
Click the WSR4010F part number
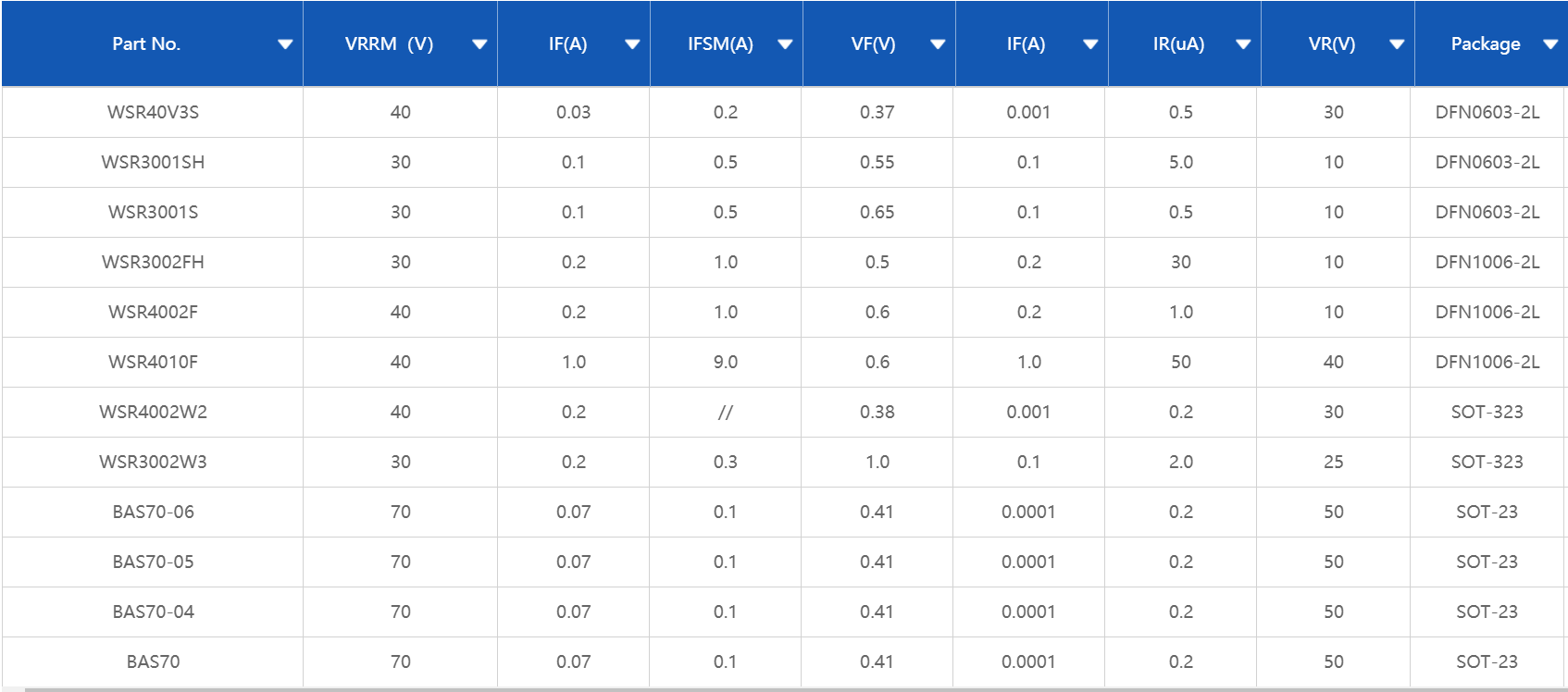coord(153,362)
